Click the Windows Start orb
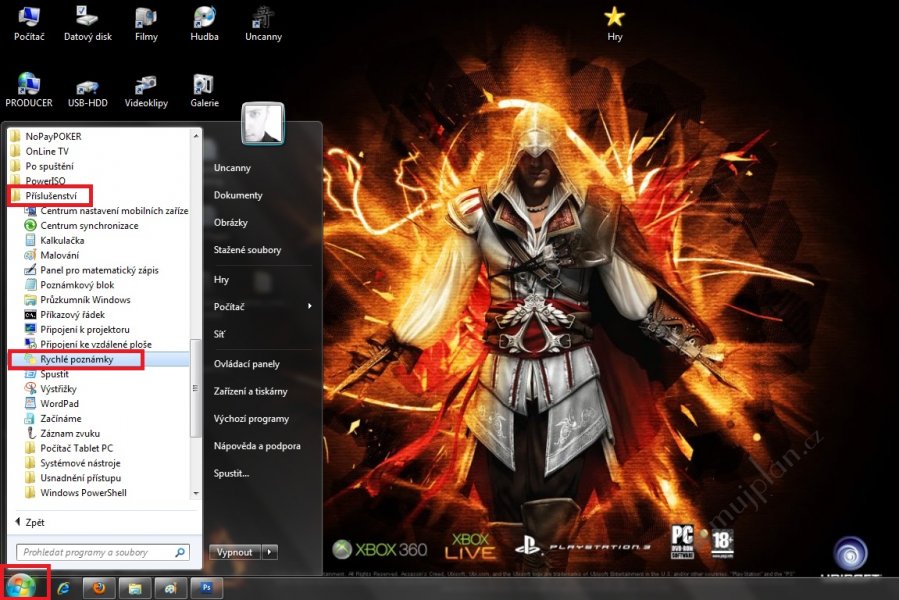 [21, 586]
